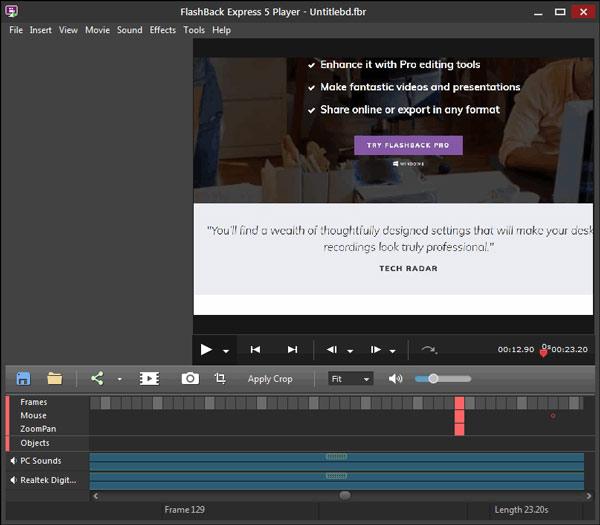Click the volume slider handle

433,379
